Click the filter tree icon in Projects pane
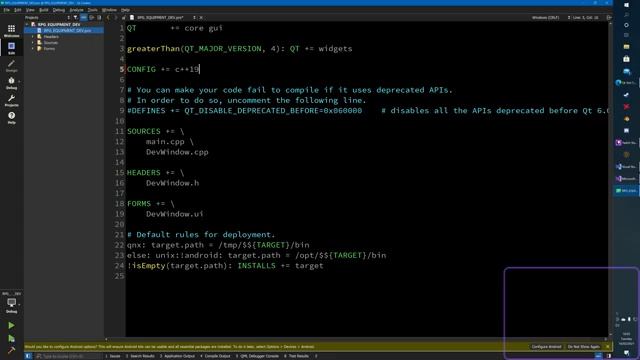This screenshot has height=360, width=640. (76, 18)
